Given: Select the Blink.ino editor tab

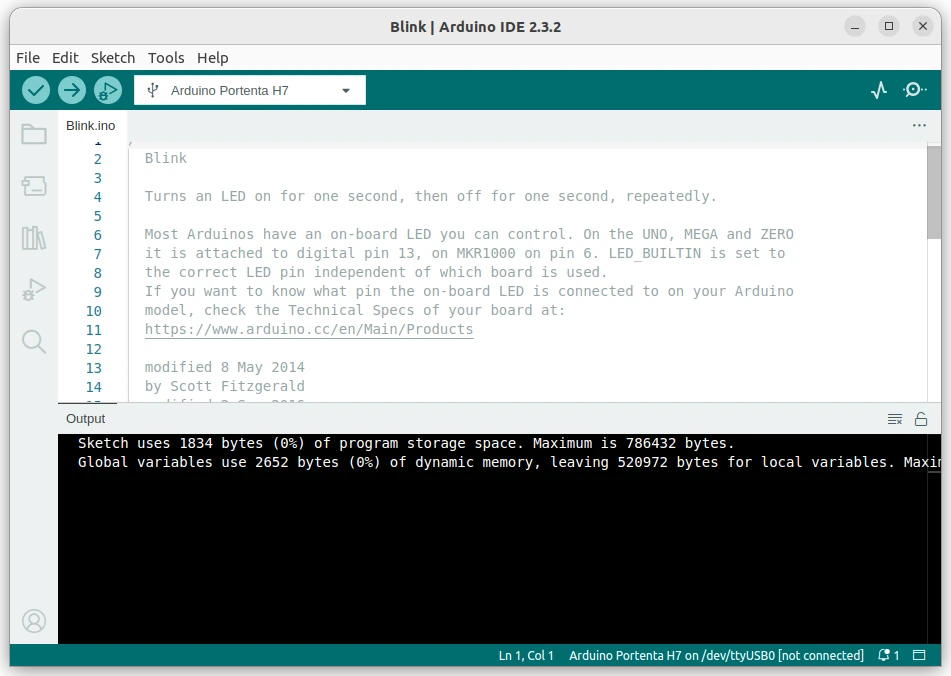Looking at the screenshot, I should pos(91,125).
